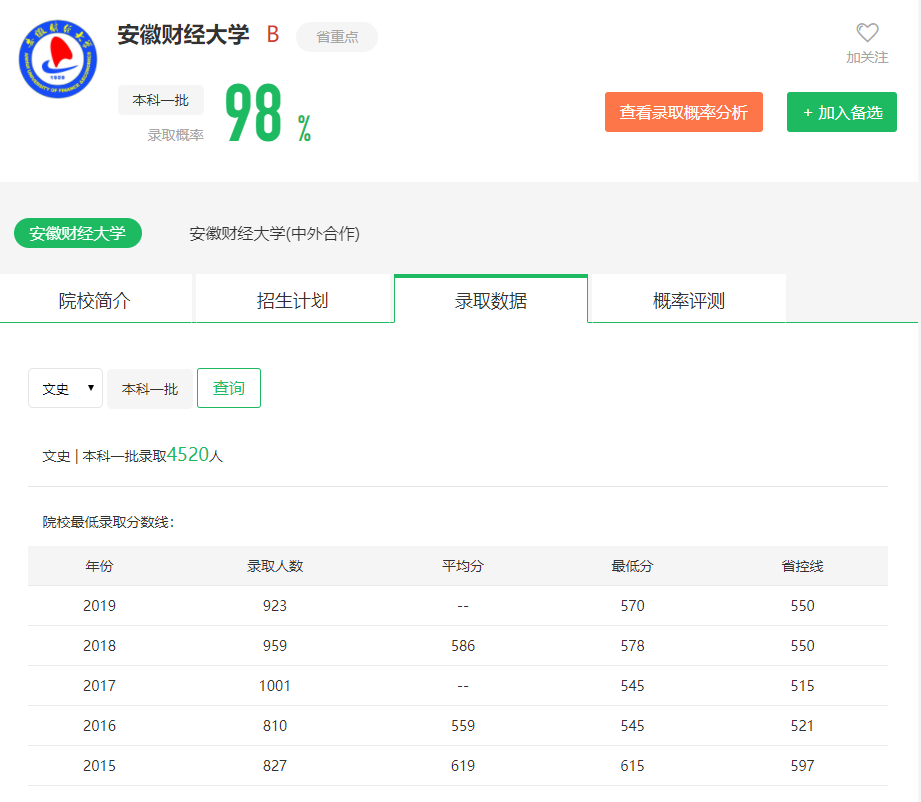
Task: Select the 2018 year row cell
Action: pyautogui.click(x=99, y=646)
